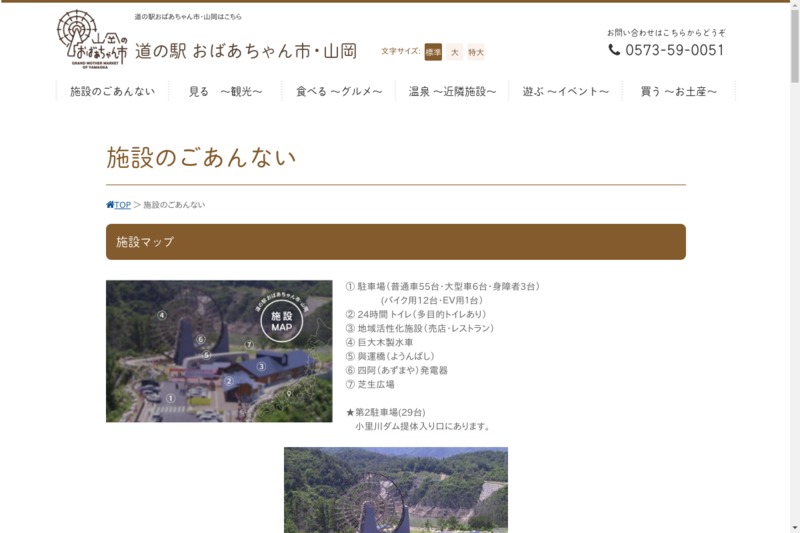
Task: Set the text size to 標準
Action: pyautogui.click(x=433, y=52)
